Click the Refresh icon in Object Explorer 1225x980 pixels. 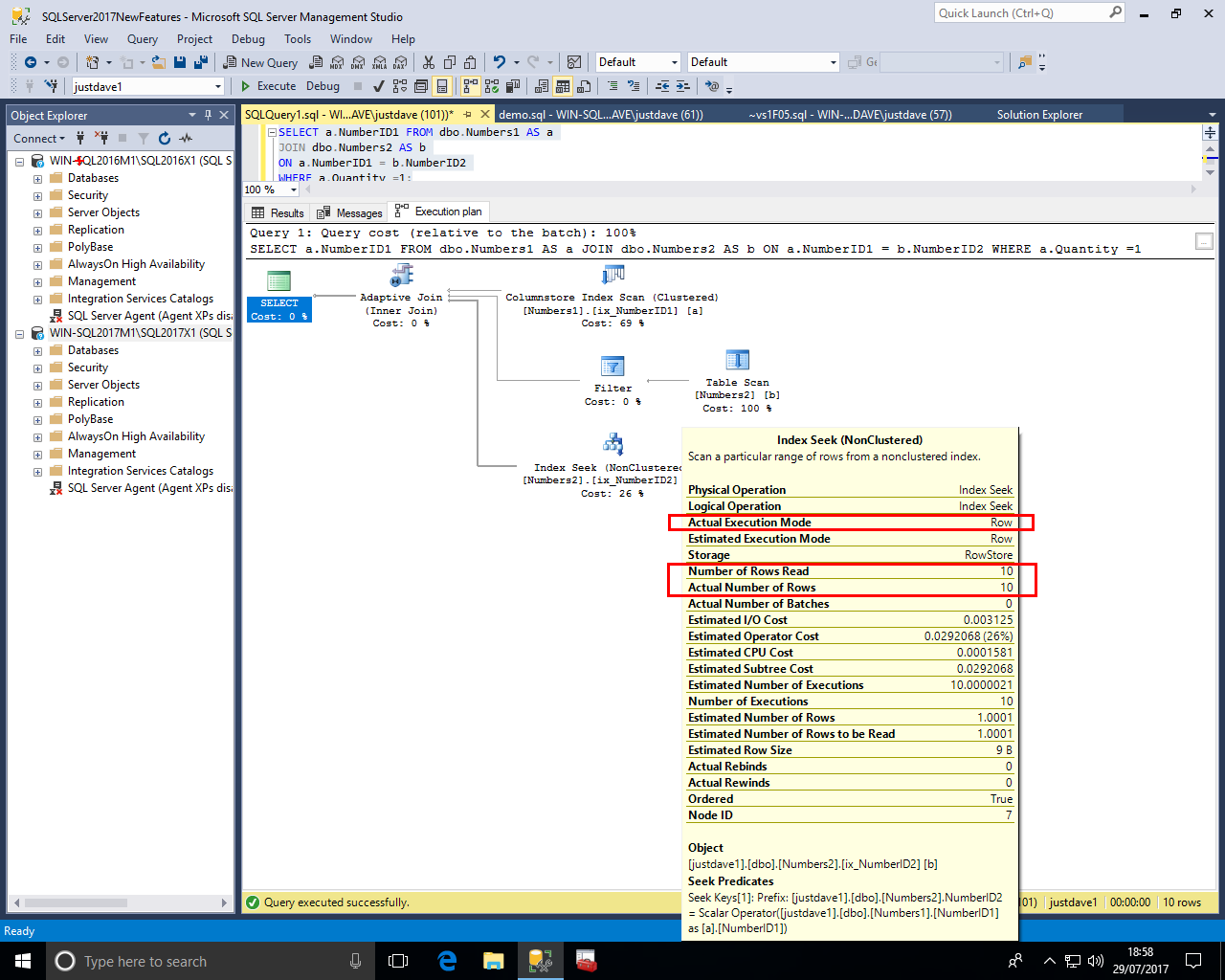click(x=164, y=139)
